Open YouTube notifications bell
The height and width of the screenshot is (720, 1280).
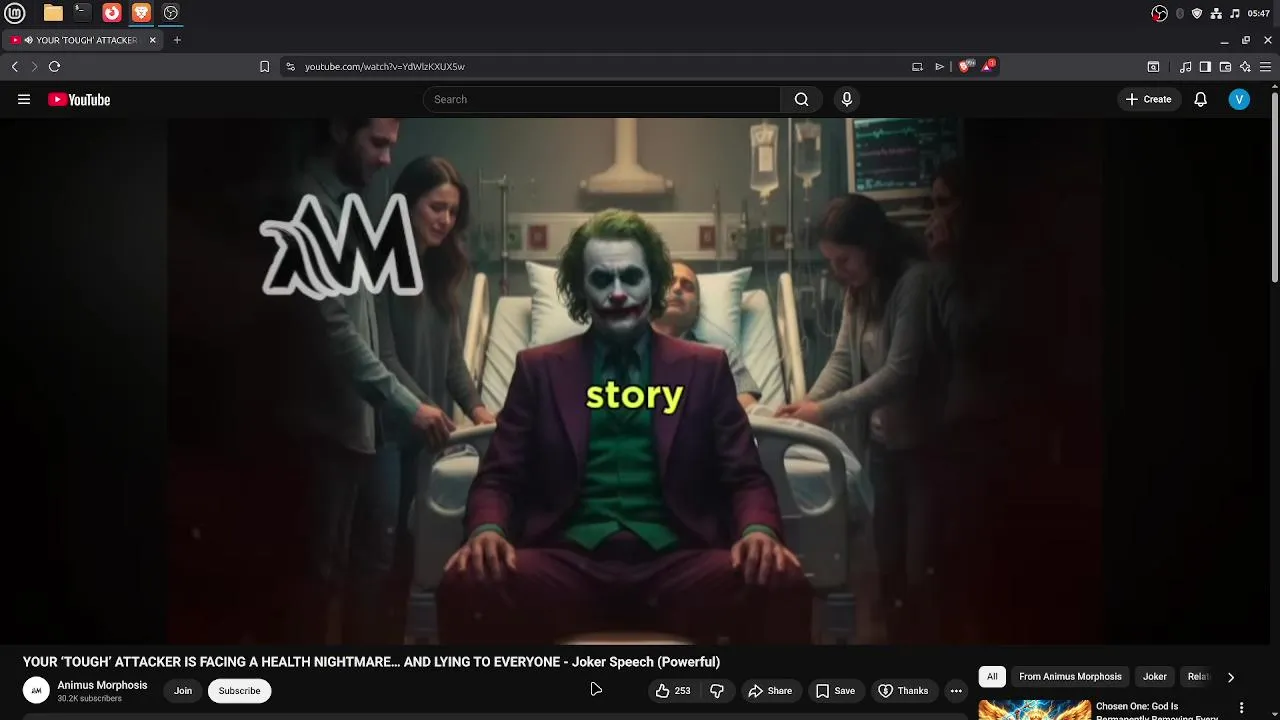tap(1200, 99)
